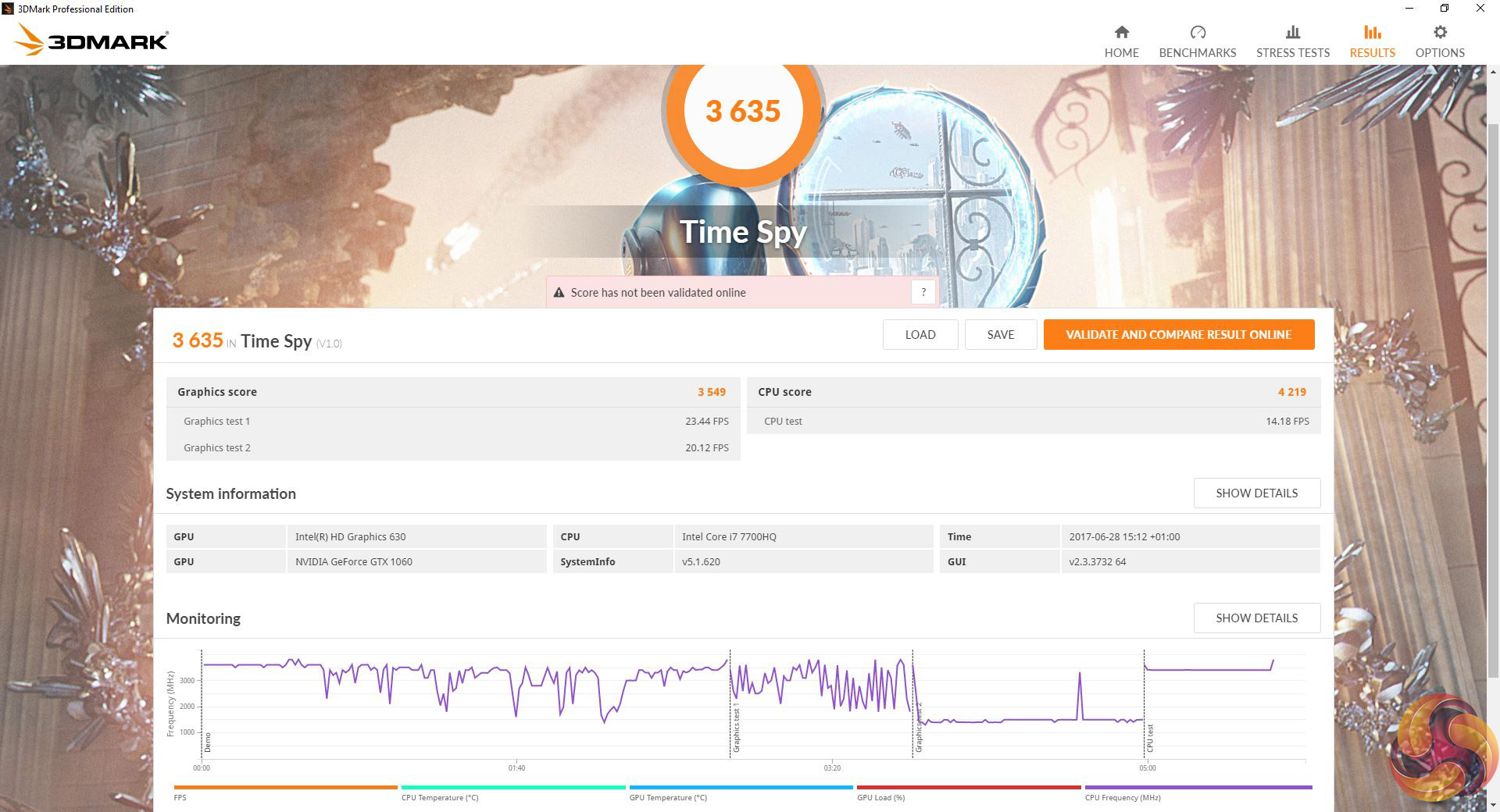This screenshot has width=1500, height=812.
Task: Click the CPU test marker line
Action: 1145,703
